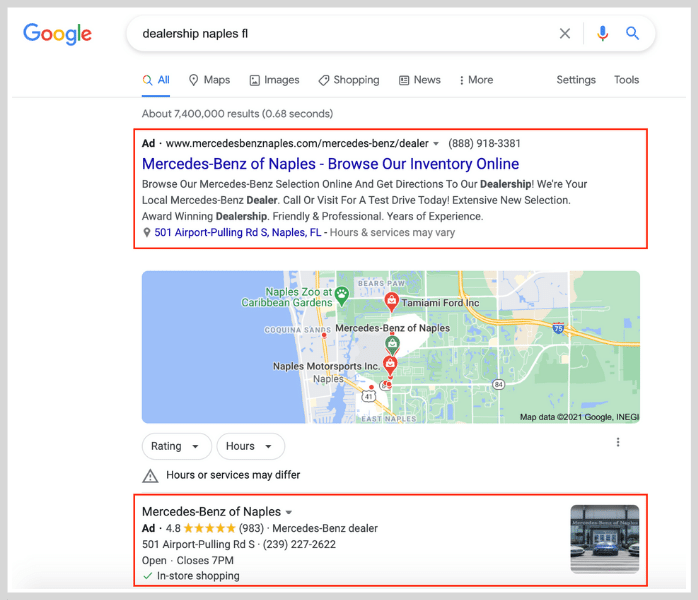Open the three-dot options menu above listings
Image resolution: width=698 pixels, height=600 pixels.
click(618, 442)
